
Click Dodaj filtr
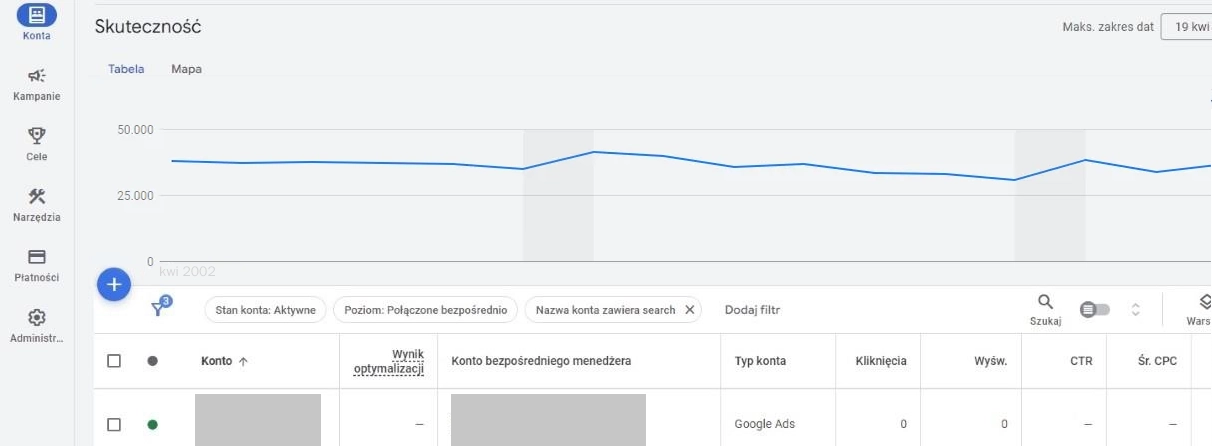[752, 310]
